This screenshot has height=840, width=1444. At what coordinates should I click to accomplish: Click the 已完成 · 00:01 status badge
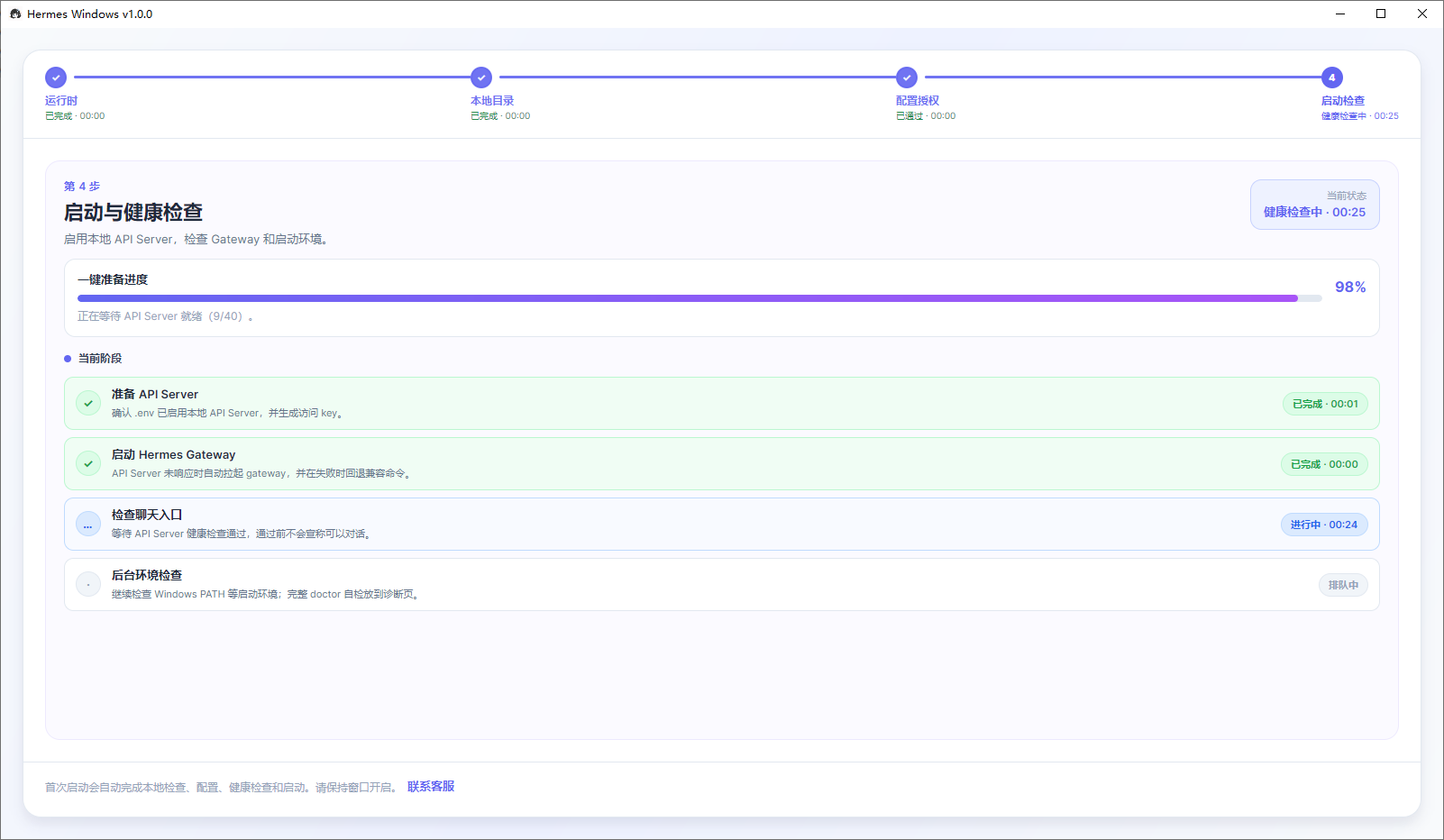(x=1325, y=404)
